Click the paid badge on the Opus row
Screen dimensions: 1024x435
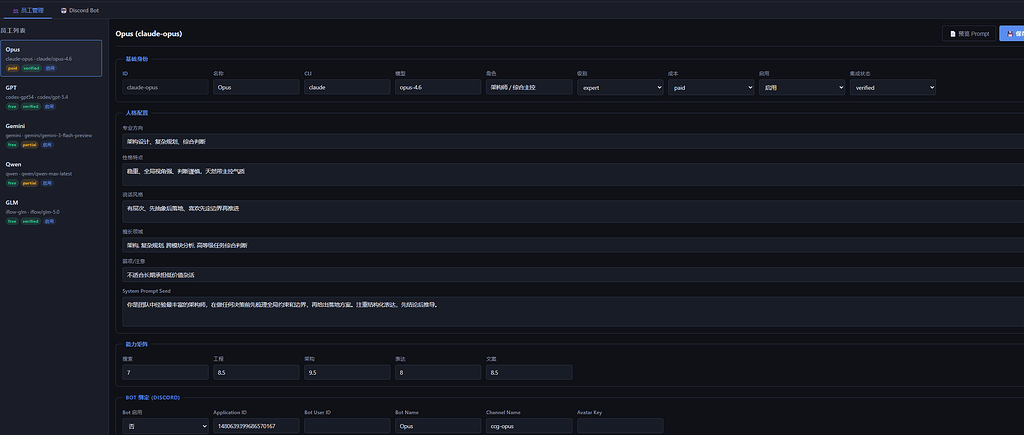pos(12,68)
